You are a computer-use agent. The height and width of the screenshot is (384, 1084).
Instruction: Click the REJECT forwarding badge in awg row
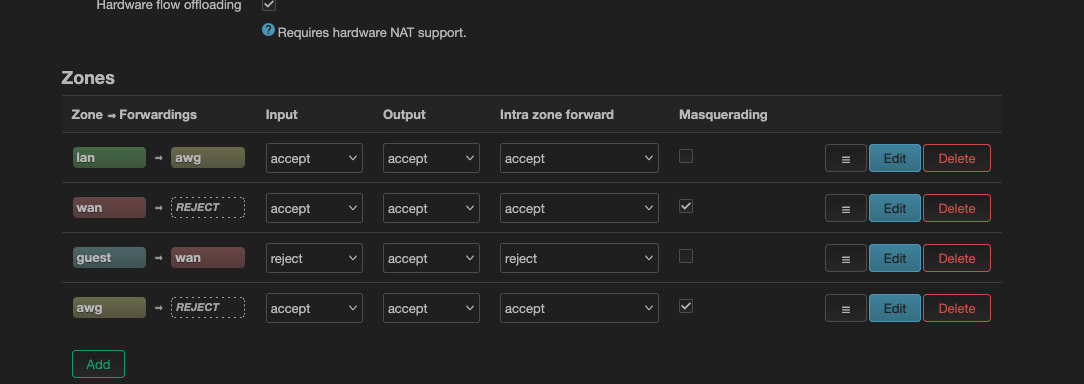point(207,307)
